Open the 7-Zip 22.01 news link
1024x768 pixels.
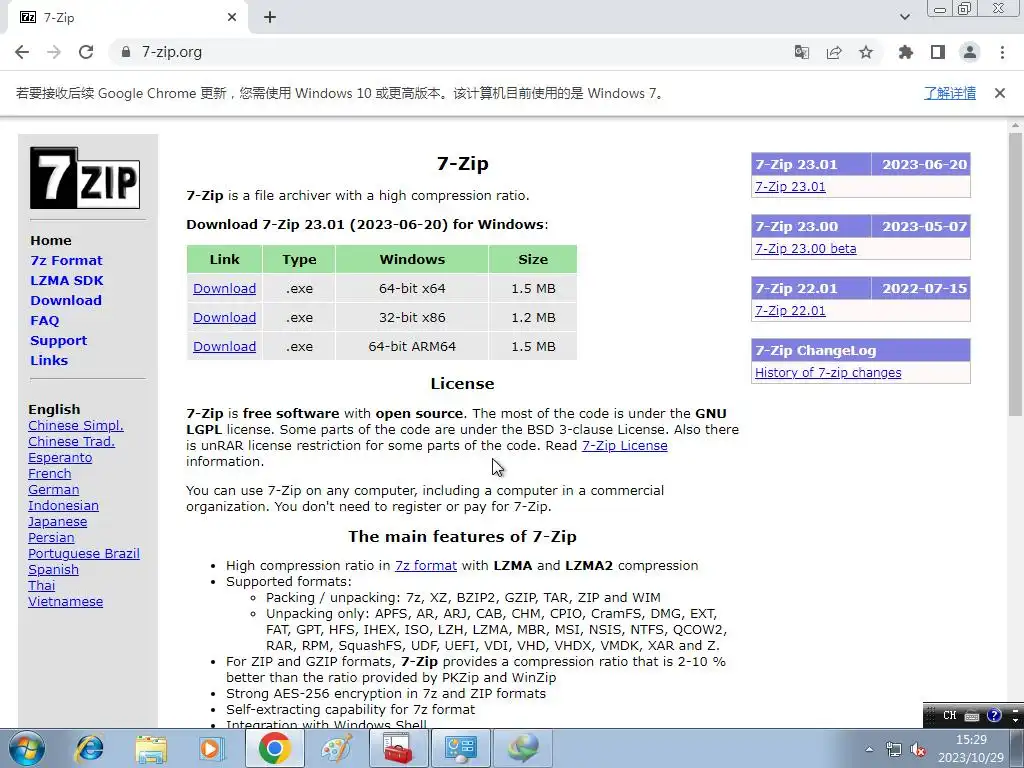[790, 311]
